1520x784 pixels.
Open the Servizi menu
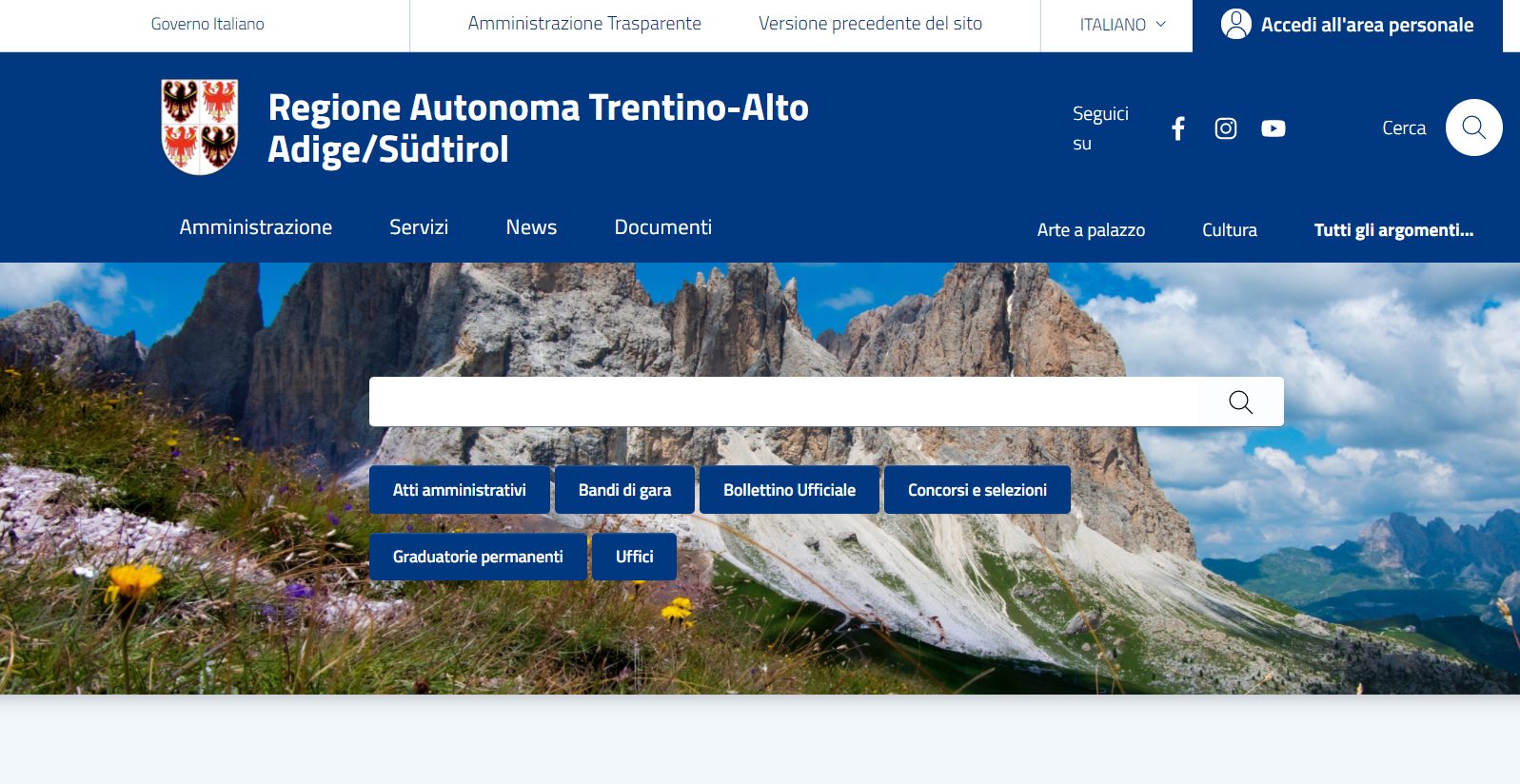coord(419,227)
